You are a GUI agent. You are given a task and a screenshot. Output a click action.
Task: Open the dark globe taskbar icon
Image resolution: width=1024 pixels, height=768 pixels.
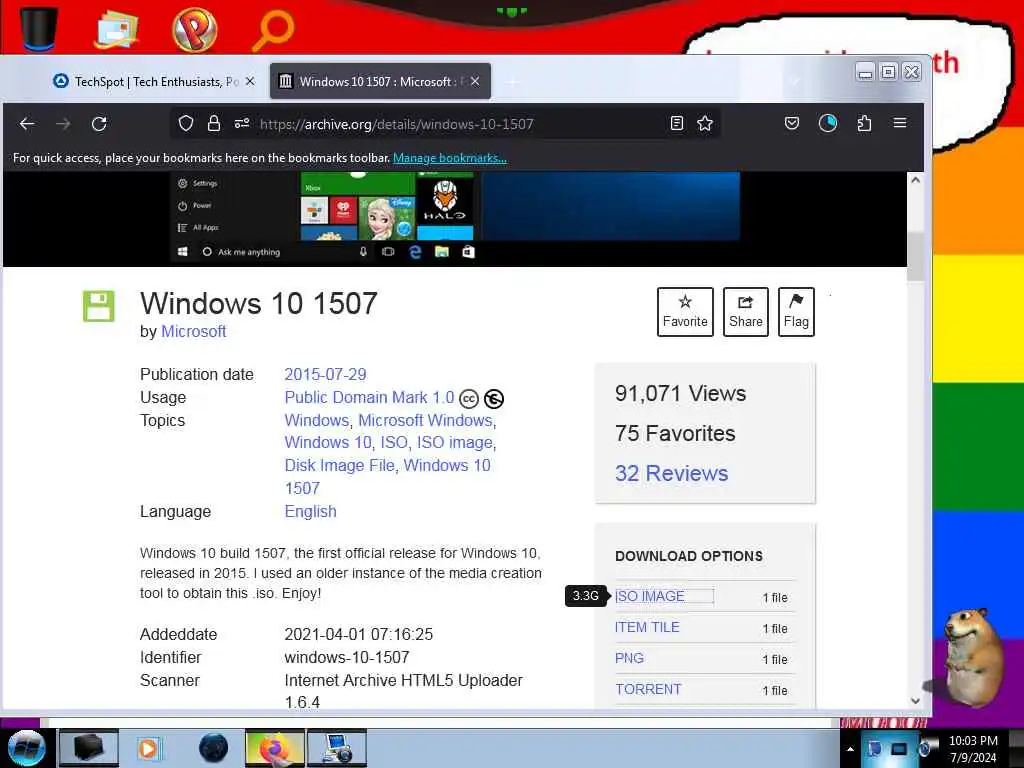214,748
